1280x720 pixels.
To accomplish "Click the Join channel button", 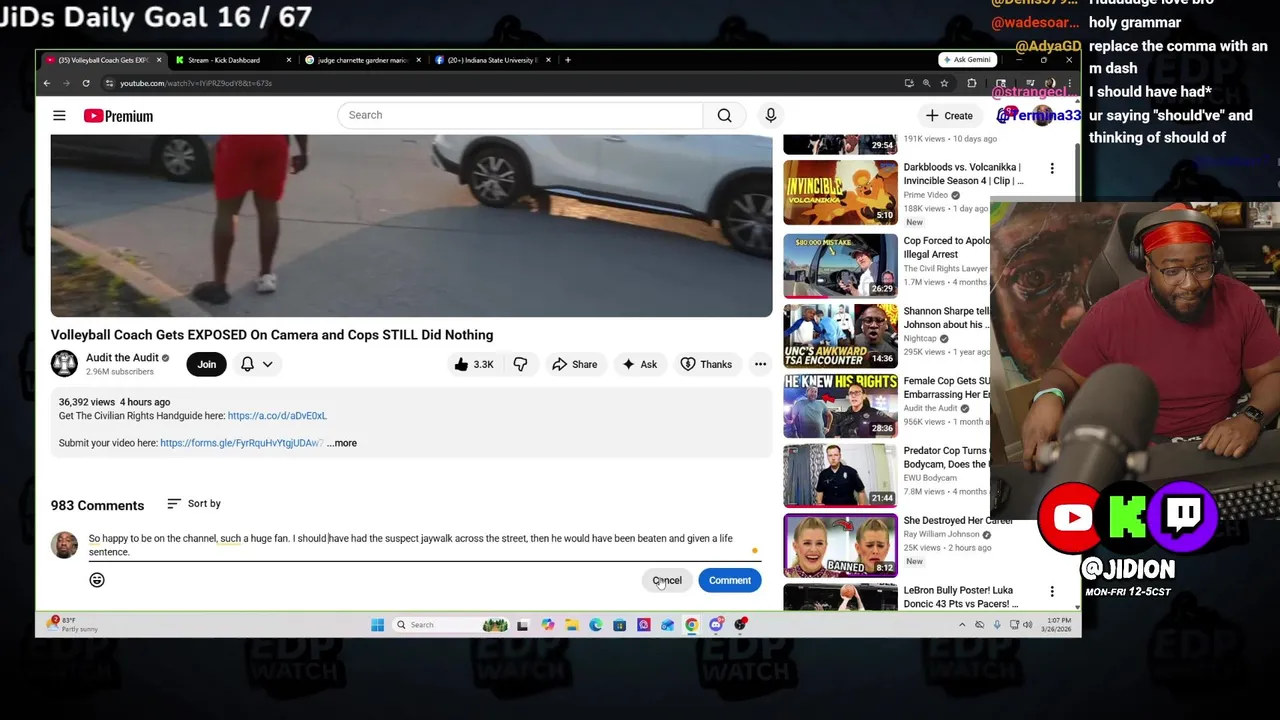I will (x=206, y=364).
